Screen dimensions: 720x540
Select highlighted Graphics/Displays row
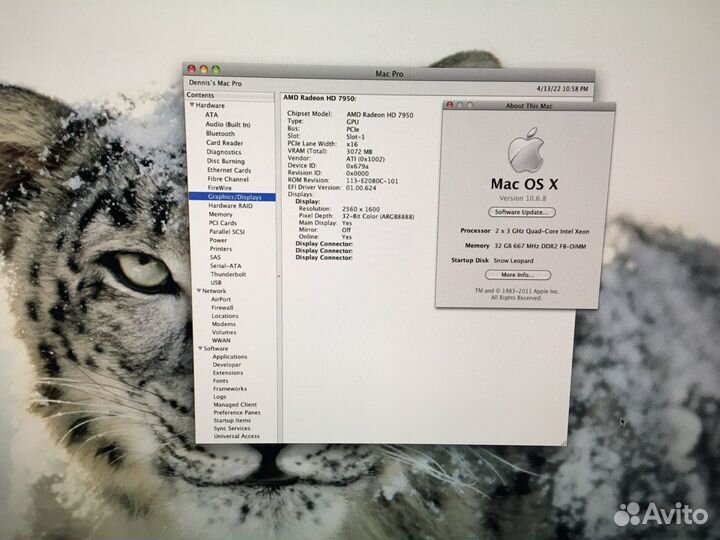point(232,197)
